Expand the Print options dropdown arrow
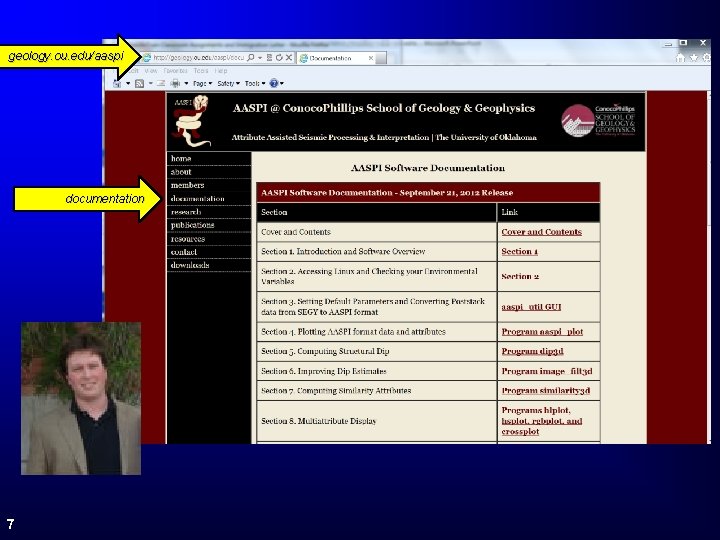720x540 pixels. pyautogui.click(x=186, y=84)
